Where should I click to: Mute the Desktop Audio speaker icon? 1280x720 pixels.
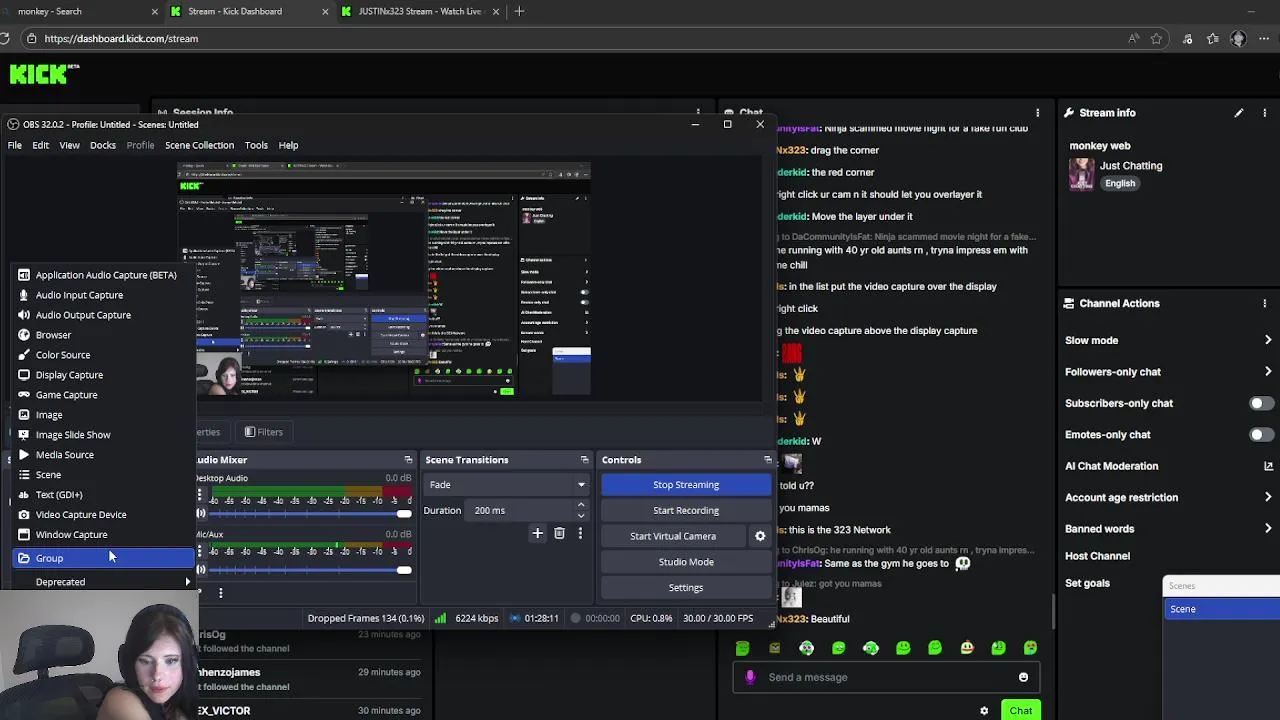[x=201, y=514]
